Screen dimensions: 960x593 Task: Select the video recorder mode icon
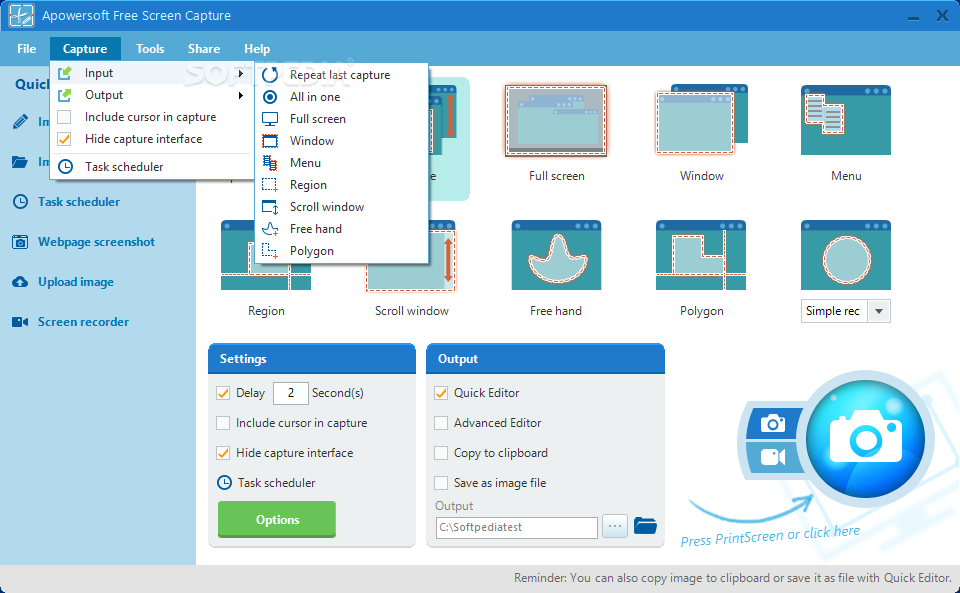[773, 457]
